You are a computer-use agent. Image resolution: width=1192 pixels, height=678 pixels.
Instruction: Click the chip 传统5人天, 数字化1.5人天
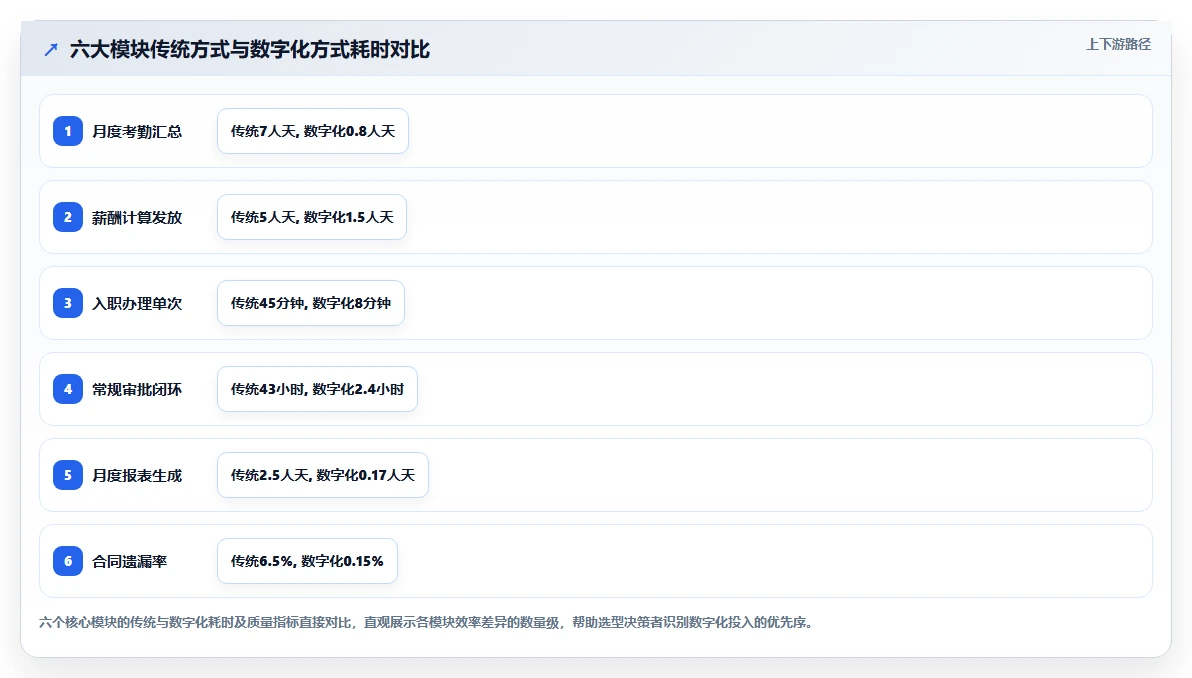tap(312, 217)
